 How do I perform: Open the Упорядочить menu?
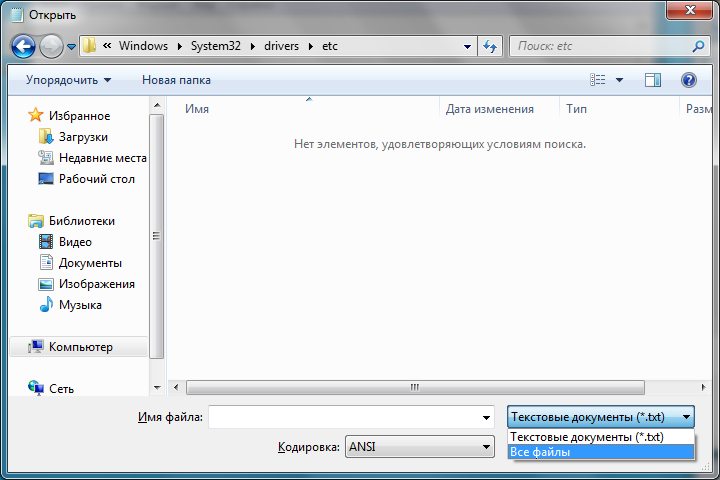click(x=68, y=80)
